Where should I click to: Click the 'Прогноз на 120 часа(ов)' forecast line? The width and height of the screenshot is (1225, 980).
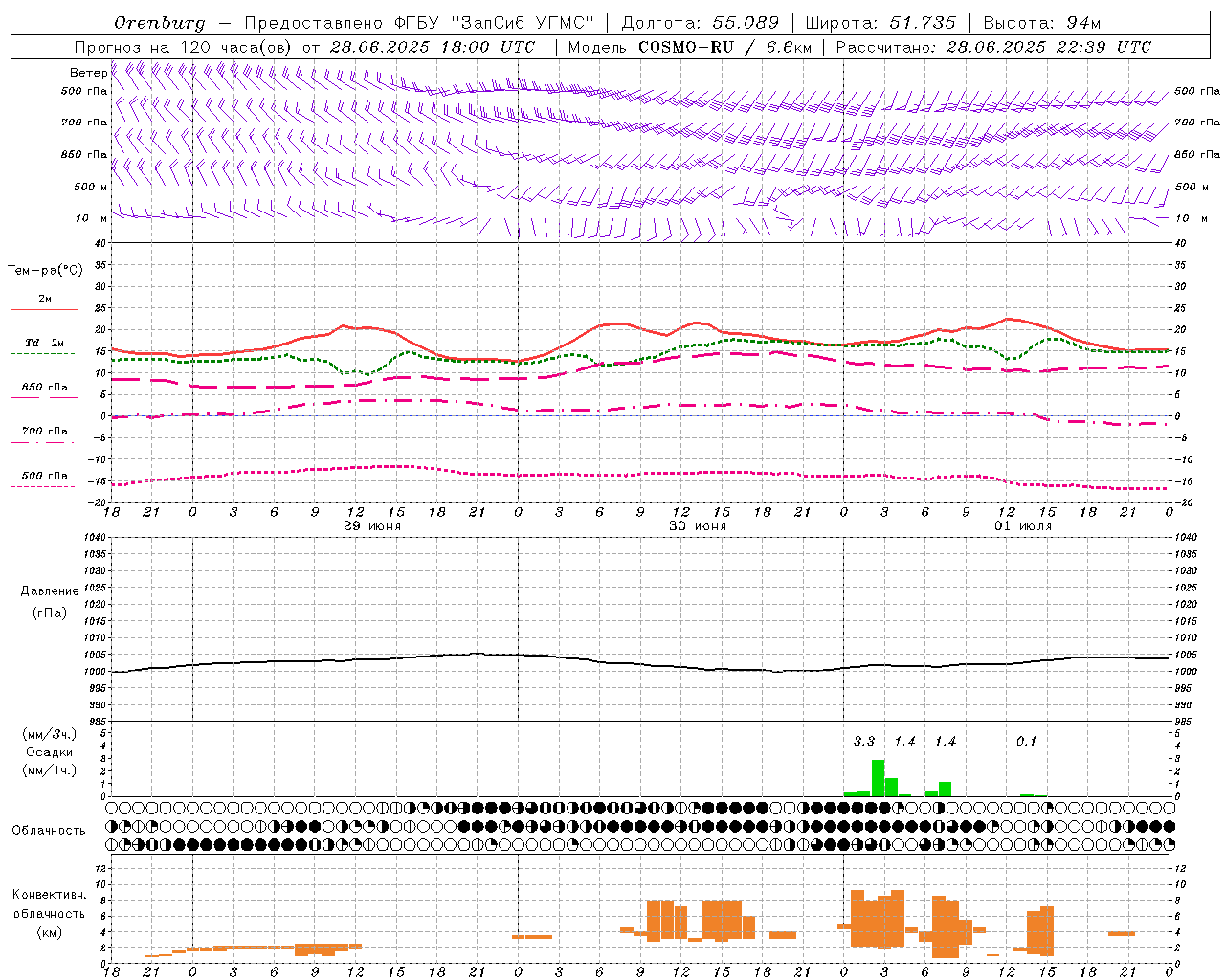[x=184, y=47]
